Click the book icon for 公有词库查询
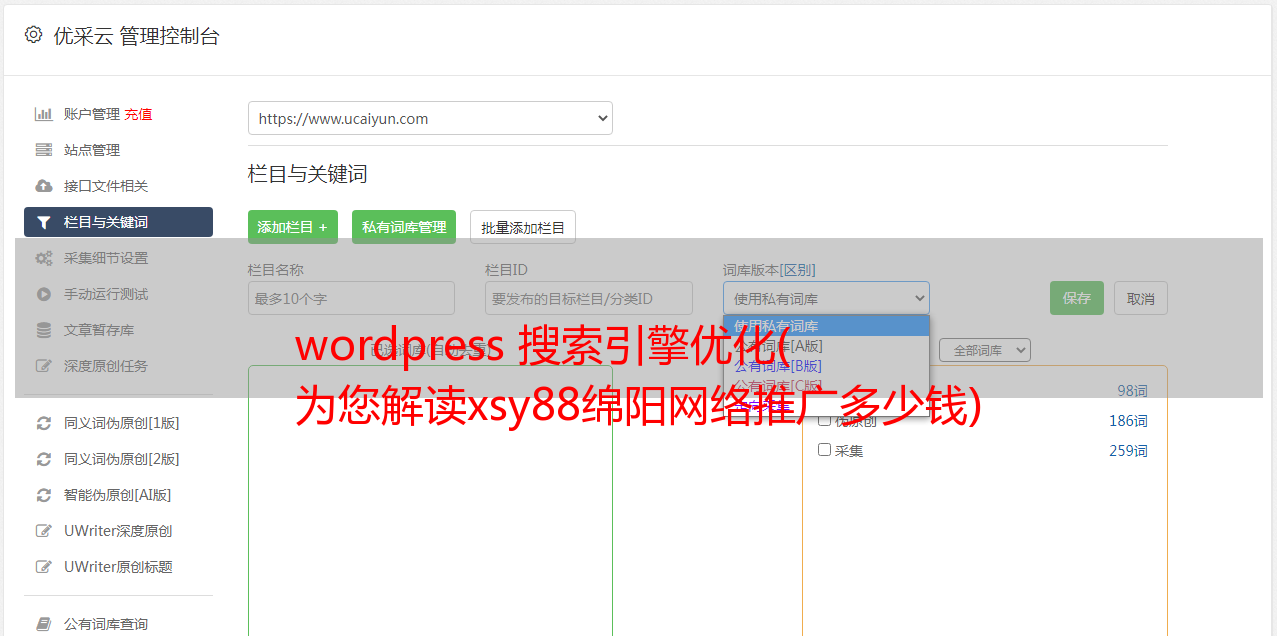The image size is (1277, 636). pos(44,624)
